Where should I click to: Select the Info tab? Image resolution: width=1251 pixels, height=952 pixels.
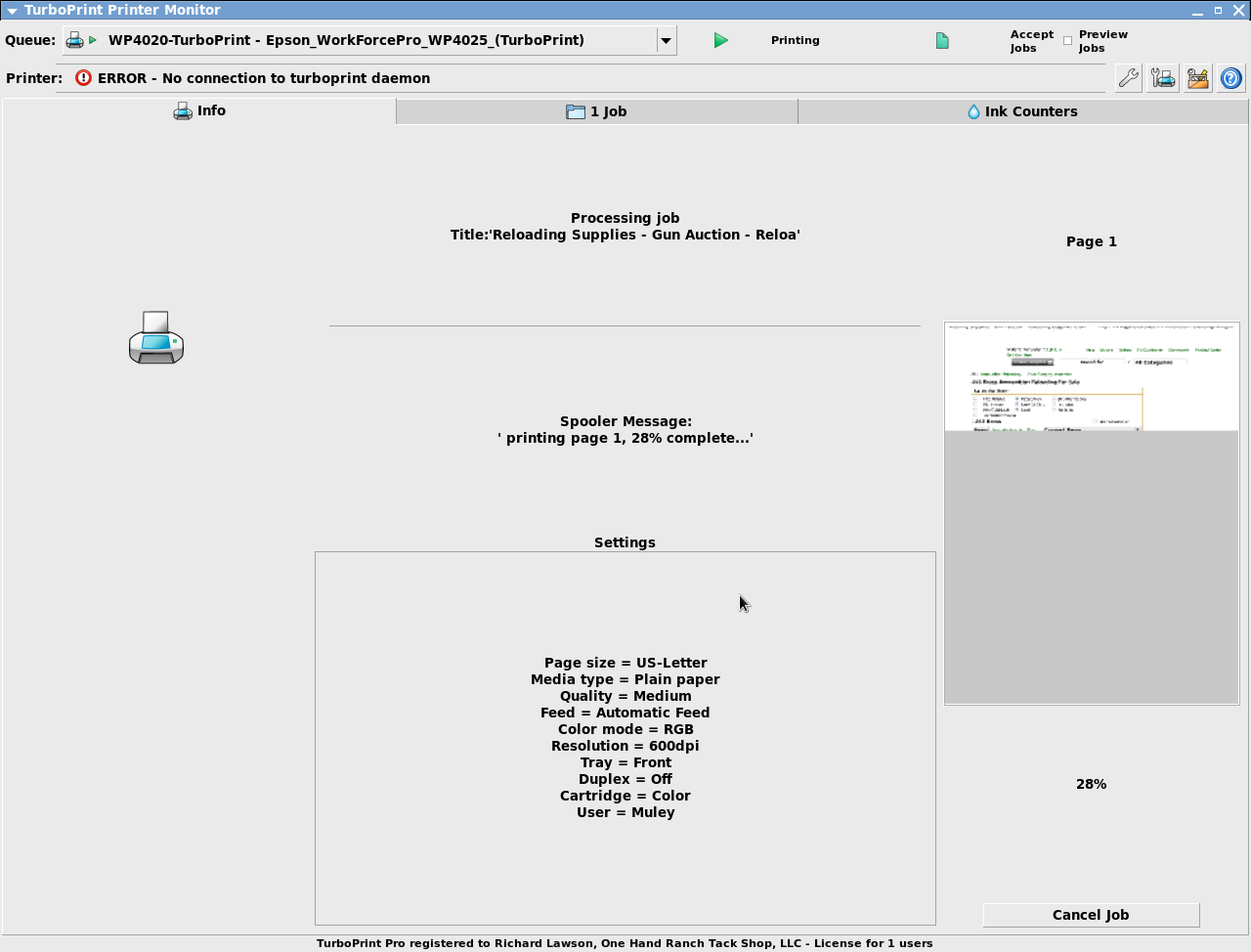point(199,111)
